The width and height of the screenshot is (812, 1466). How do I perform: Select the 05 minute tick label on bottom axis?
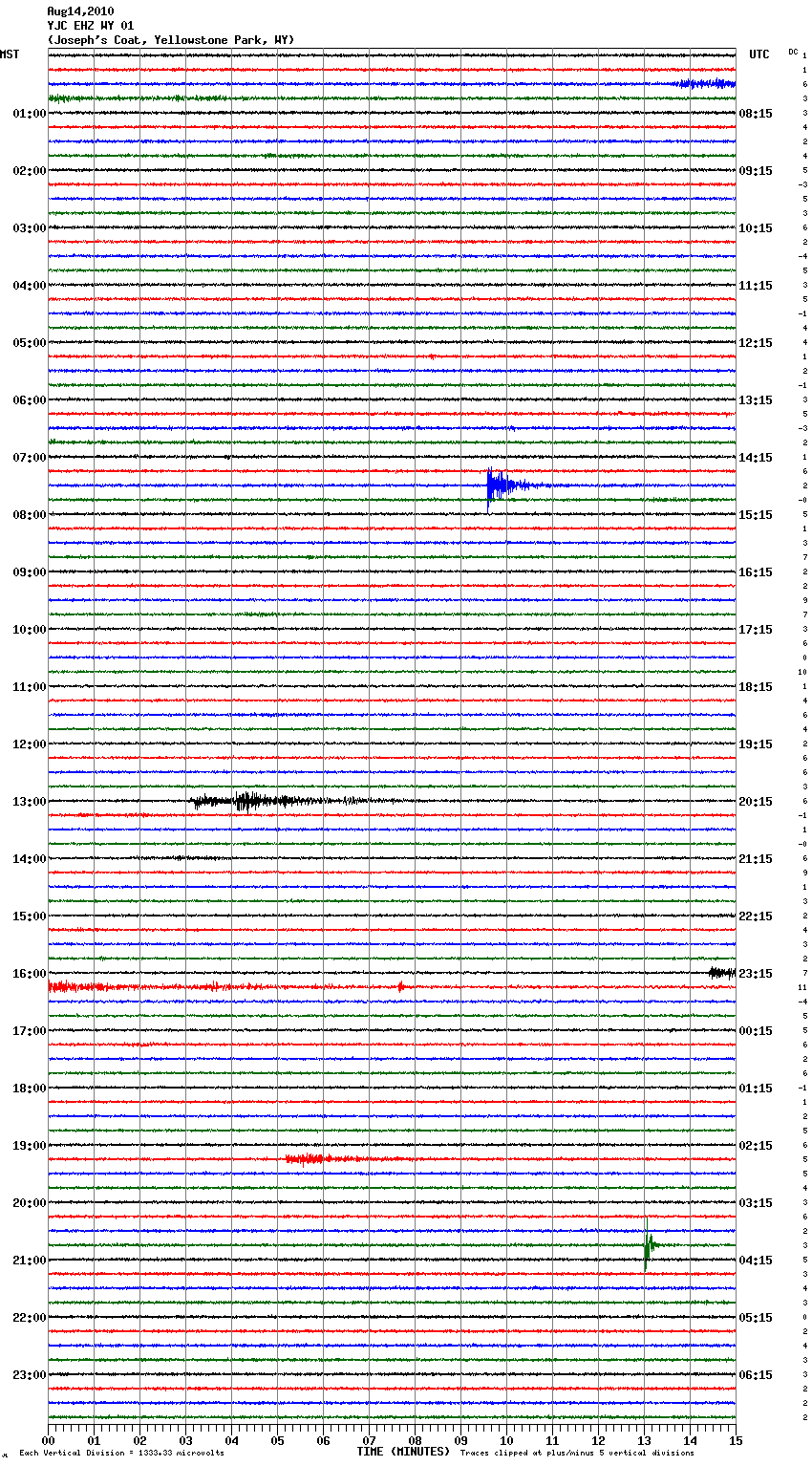pos(277,1440)
